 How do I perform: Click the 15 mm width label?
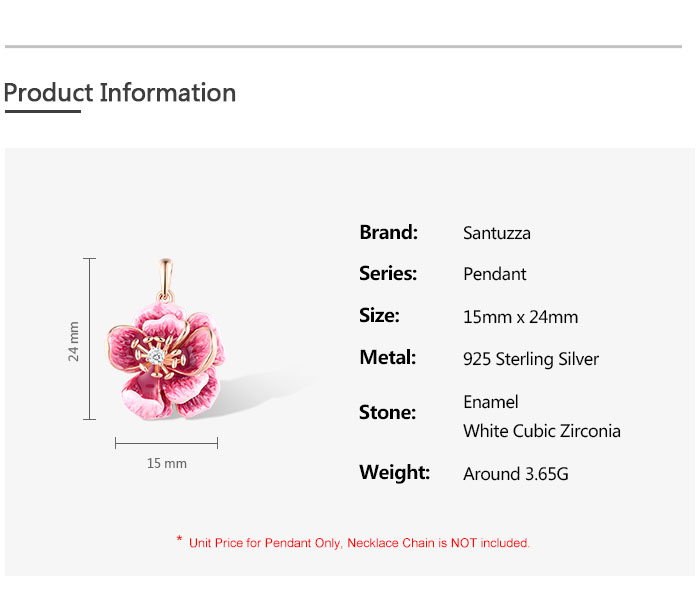point(167,463)
